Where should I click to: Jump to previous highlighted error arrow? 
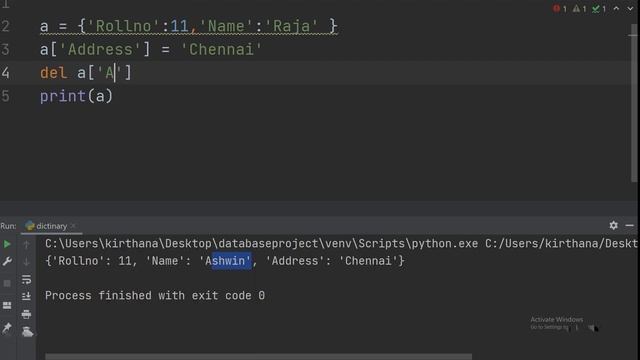616,9
